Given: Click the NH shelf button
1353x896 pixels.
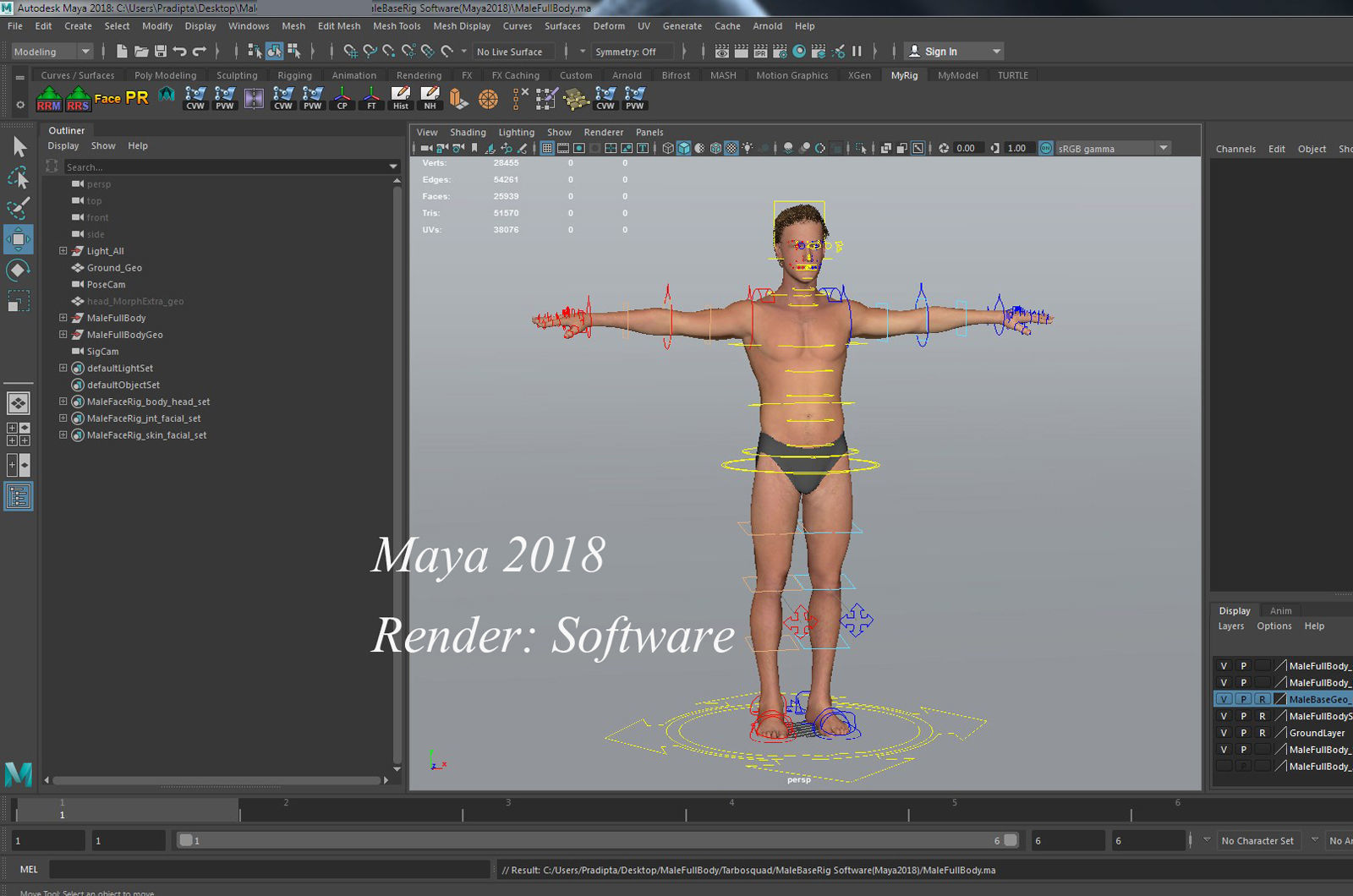Looking at the screenshot, I should (x=430, y=99).
